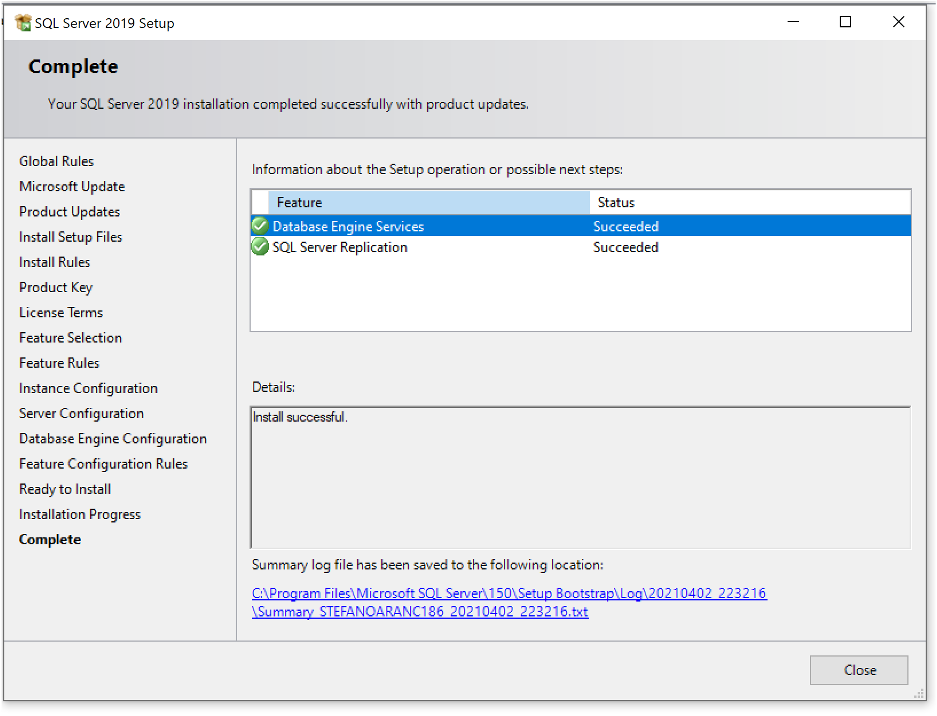Click the Feature Selection step
937x716 pixels.
(71, 338)
